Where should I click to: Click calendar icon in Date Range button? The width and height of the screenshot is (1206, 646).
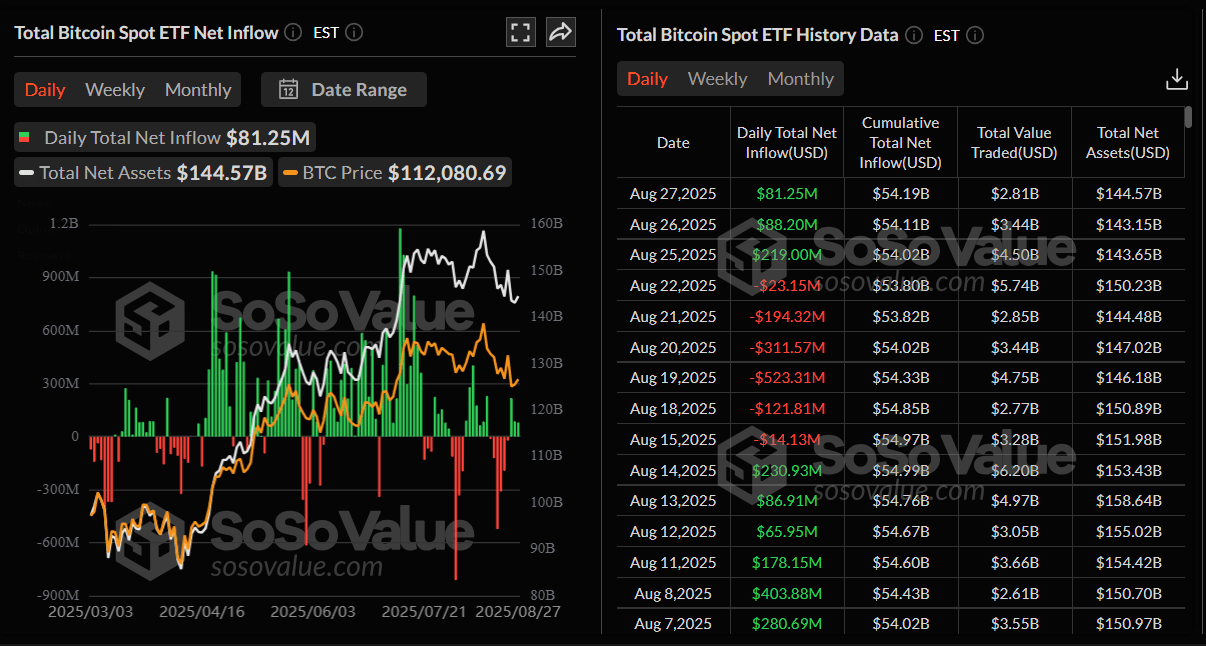[288, 89]
